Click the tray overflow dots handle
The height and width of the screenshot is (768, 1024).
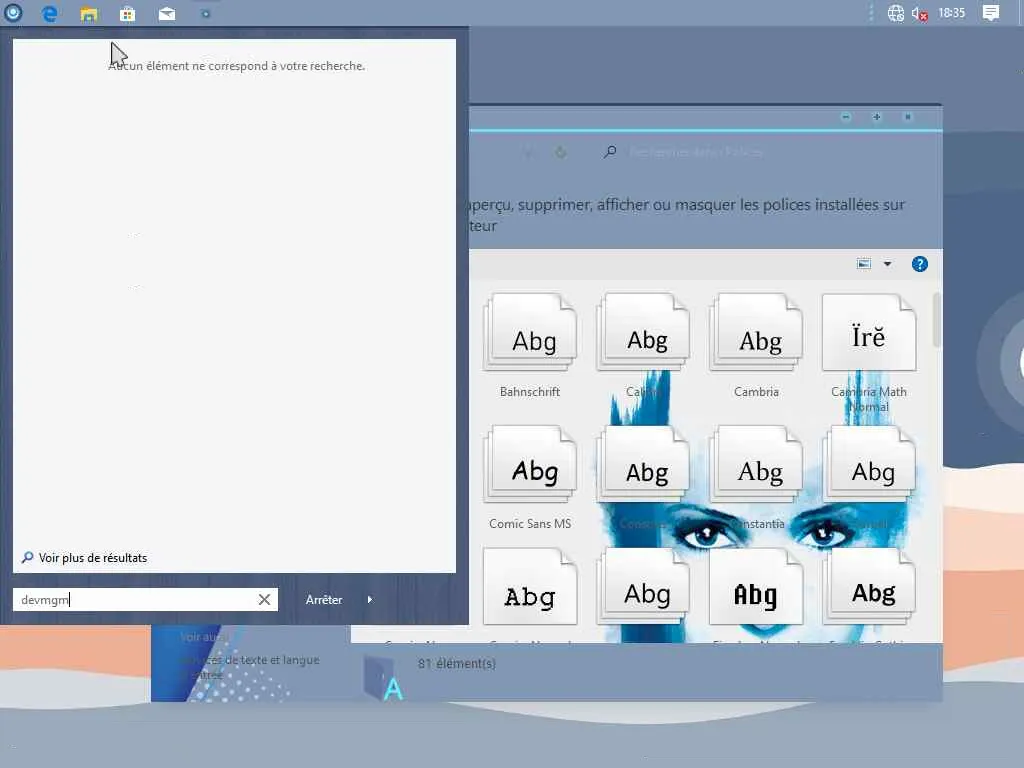pyautogui.click(x=871, y=13)
